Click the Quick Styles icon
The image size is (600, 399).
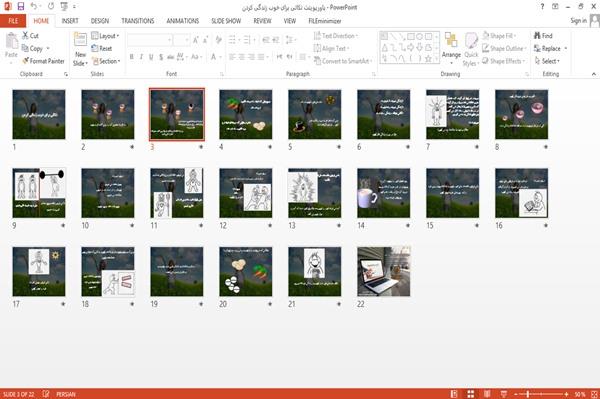point(471,41)
